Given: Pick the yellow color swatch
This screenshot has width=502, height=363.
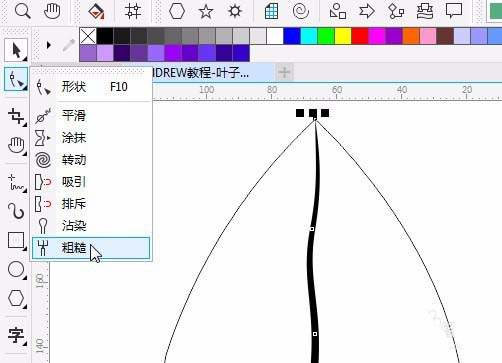Looking at the screenshot, I should [x=343, y=36].
